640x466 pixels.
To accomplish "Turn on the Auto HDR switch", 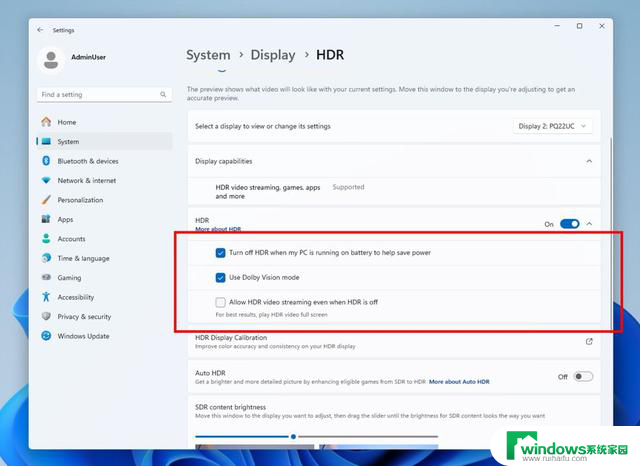I will [583, 376].
